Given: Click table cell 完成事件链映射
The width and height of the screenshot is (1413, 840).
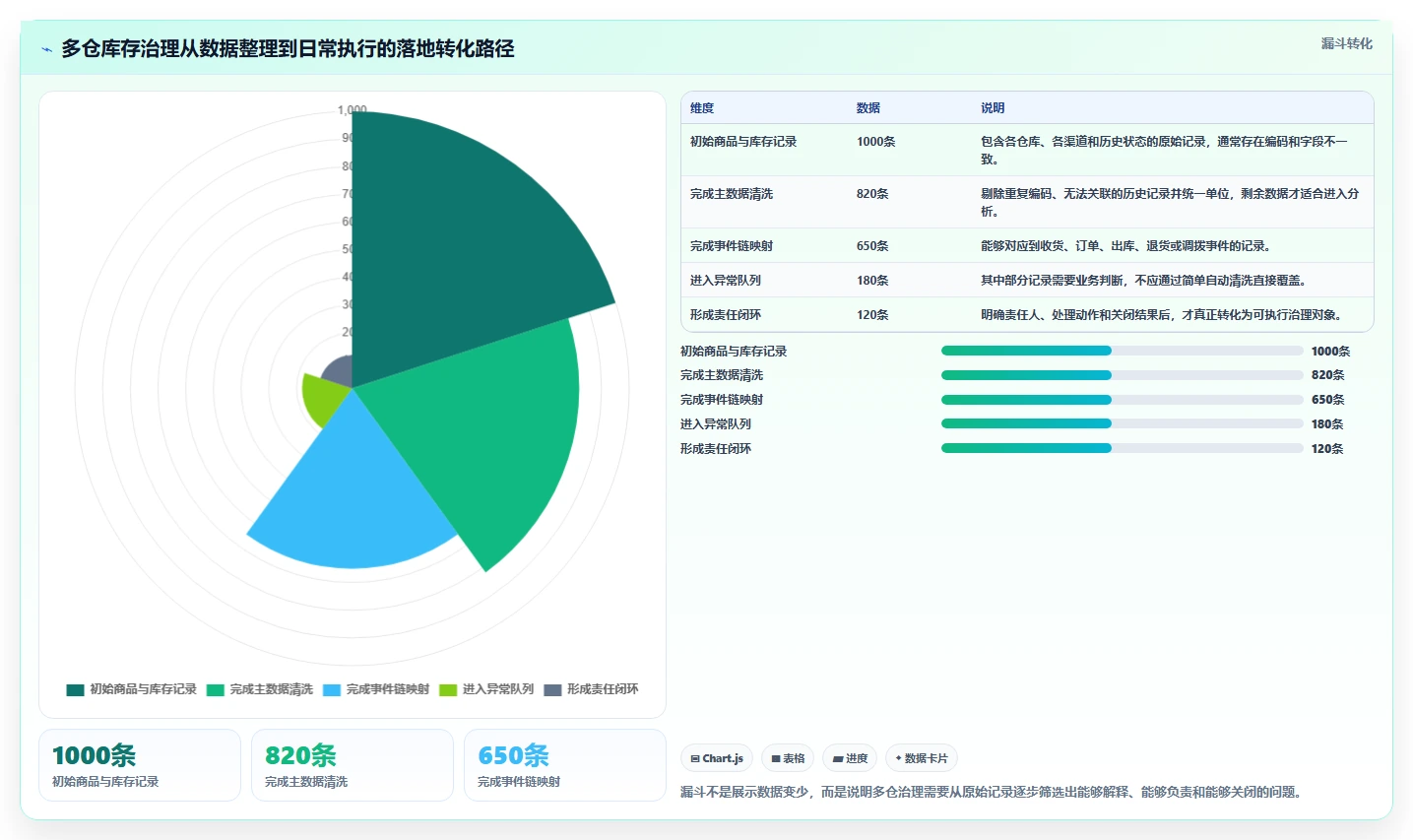Looking at the screenshot, I should 732,246.
